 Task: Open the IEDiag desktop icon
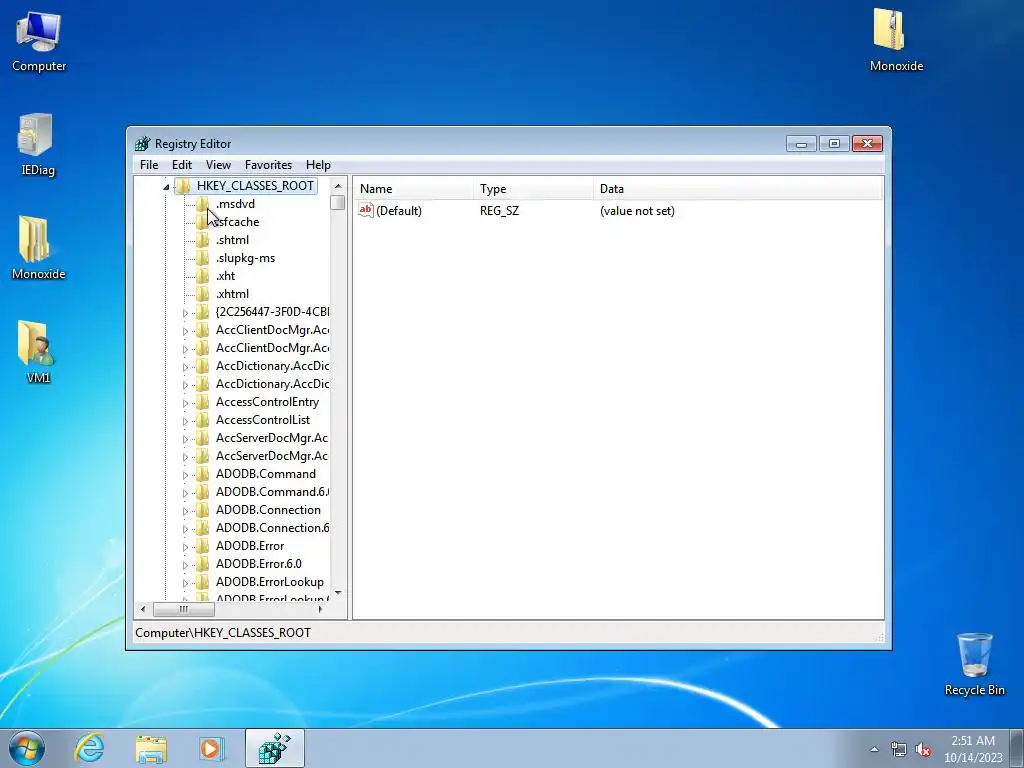pyautogui.click(x=37, y=144)
